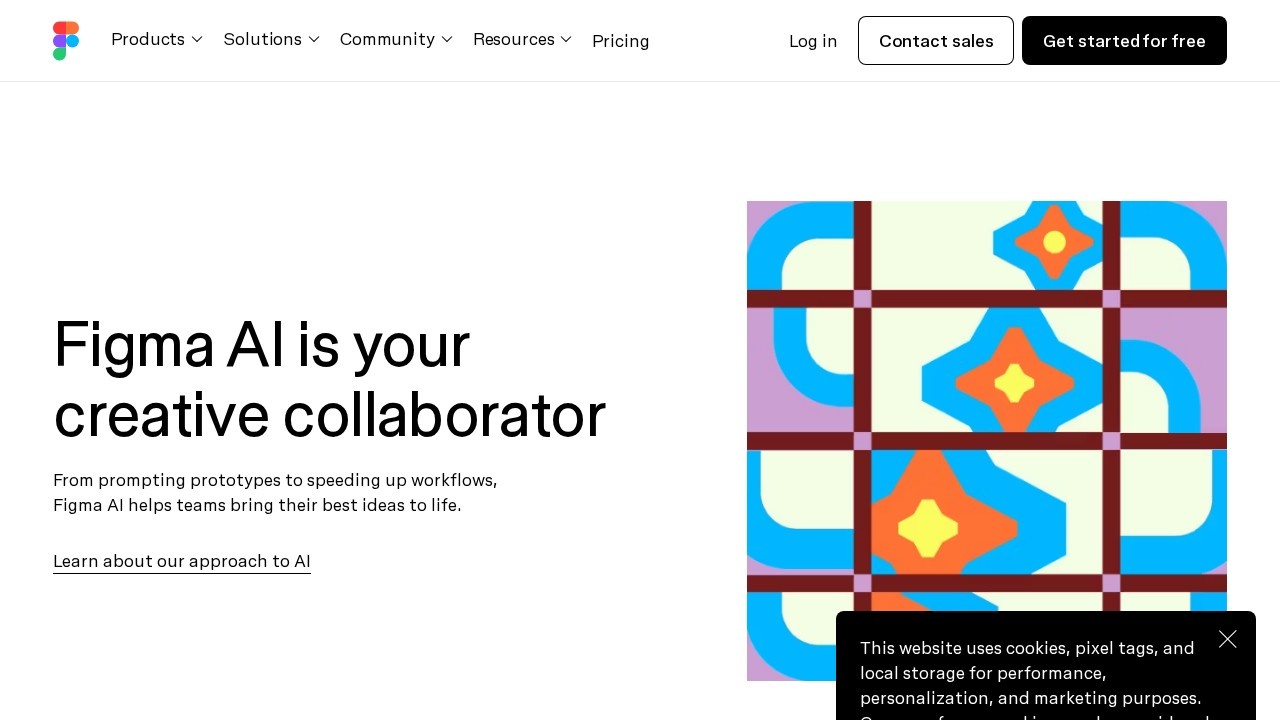Image resolution: width=1280 pixels, height=720 pixels.
Task: Click the yellow circle in top orange star
Action: [x=1054, y=242]
